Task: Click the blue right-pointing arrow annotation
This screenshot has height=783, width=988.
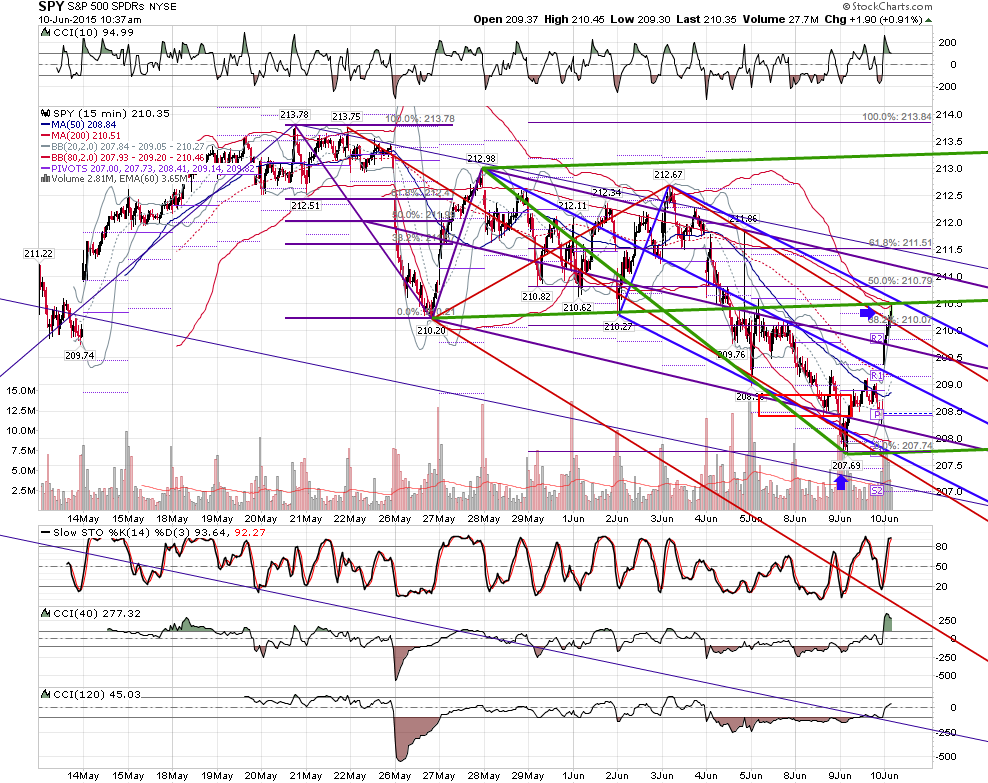Action: point(868,312)
